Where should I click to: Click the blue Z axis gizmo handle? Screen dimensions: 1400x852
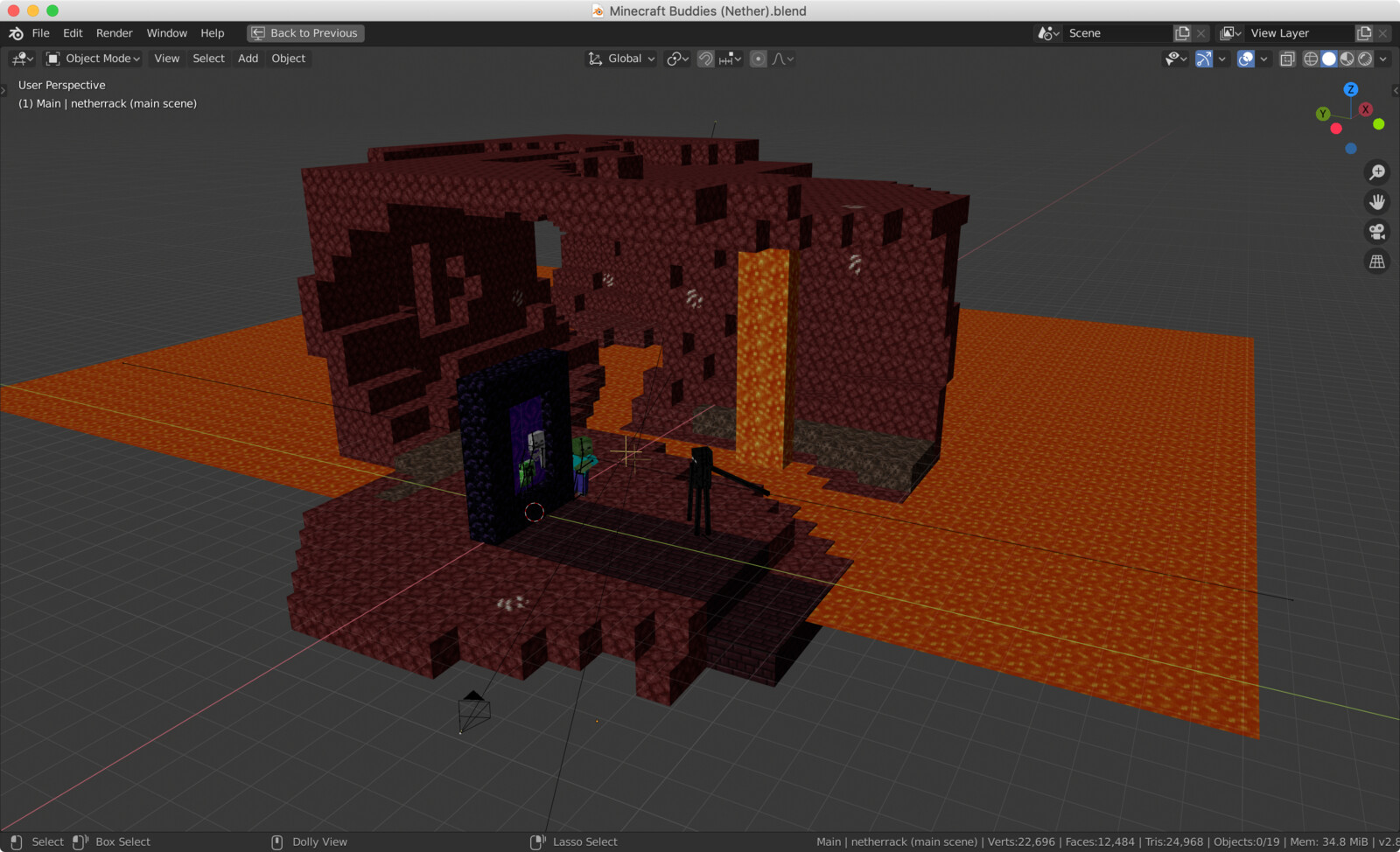click(x=1351, y=89)
